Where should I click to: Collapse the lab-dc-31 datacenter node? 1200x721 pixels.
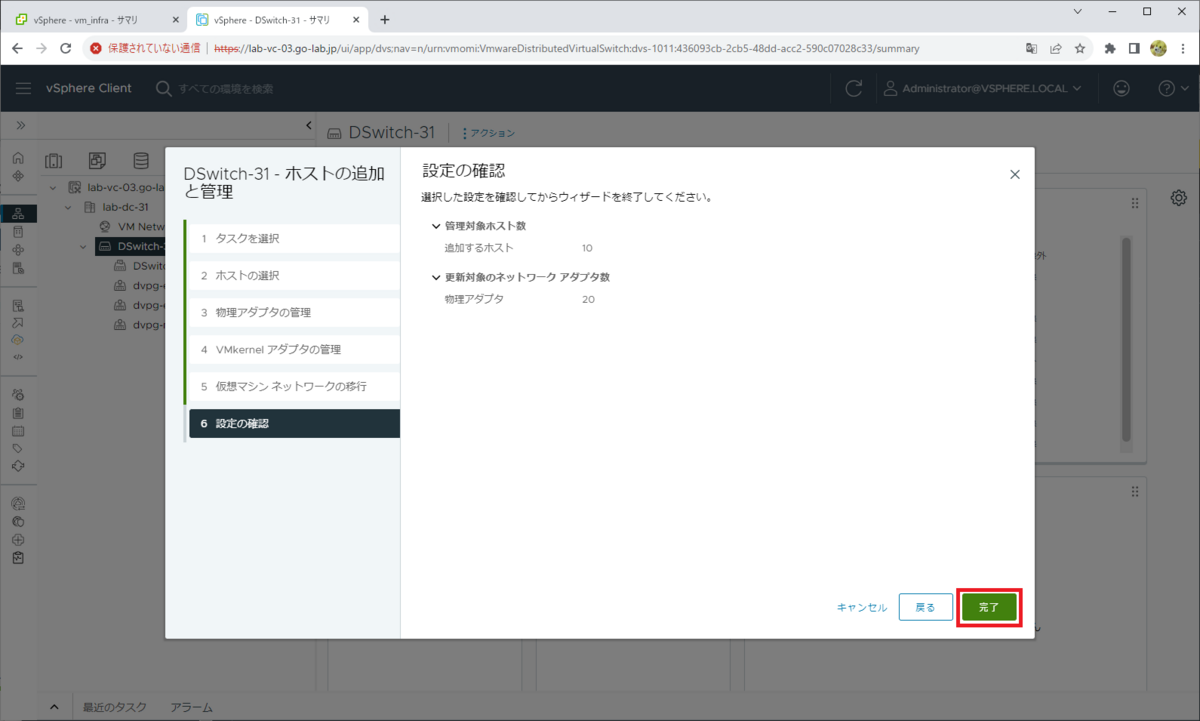69,207
